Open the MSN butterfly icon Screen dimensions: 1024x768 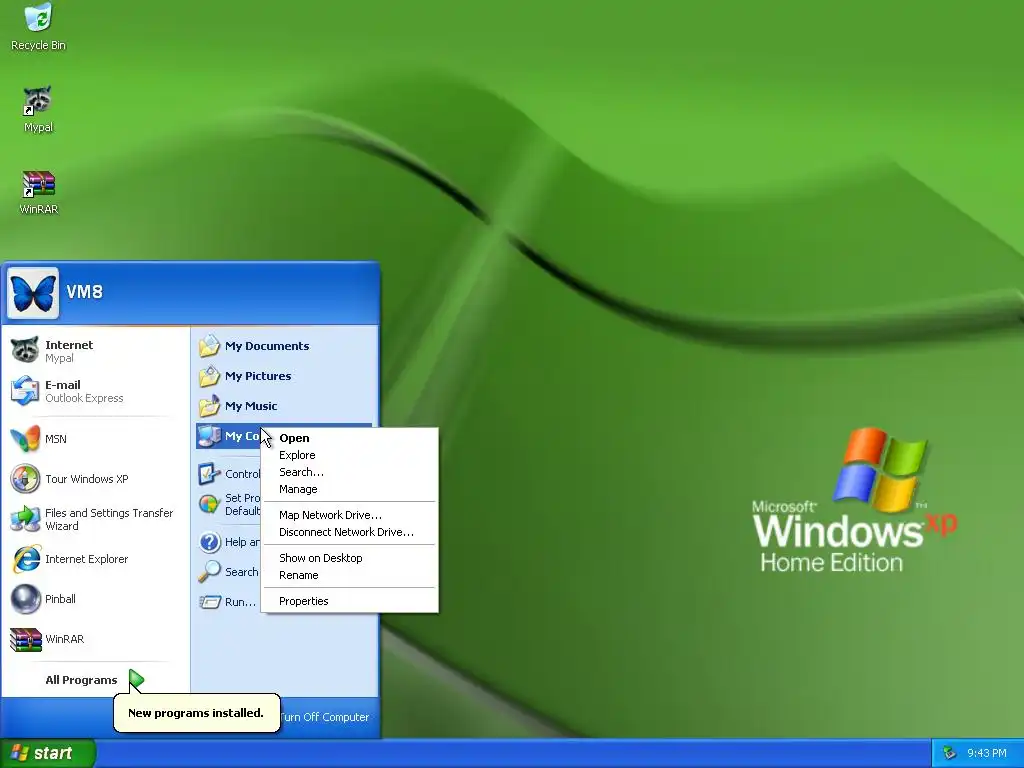[25, 439]
